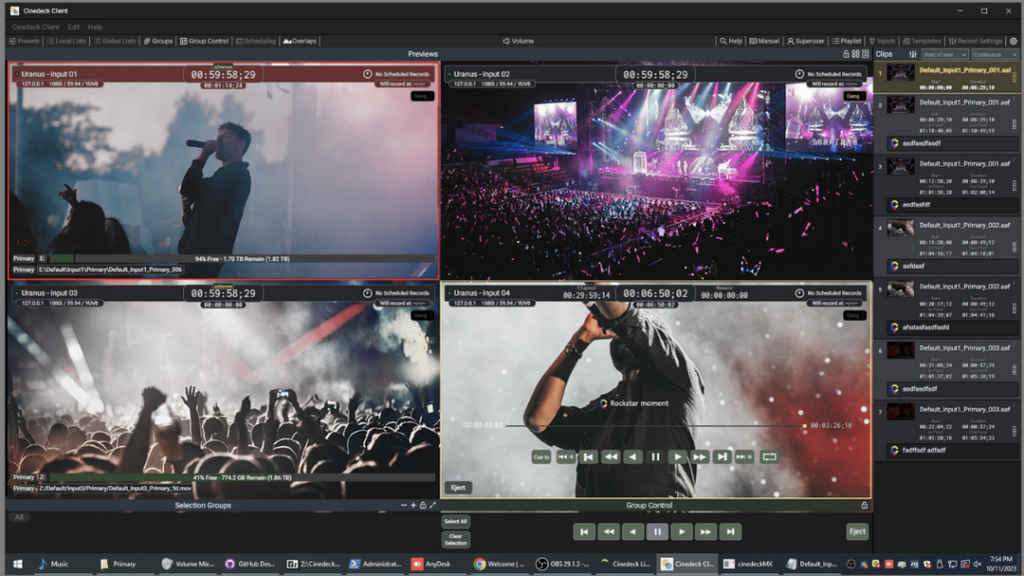This screenshot has width=1024, height=576.
Task: Toggle the Group Control lock icon
Action: click(865, 505)
